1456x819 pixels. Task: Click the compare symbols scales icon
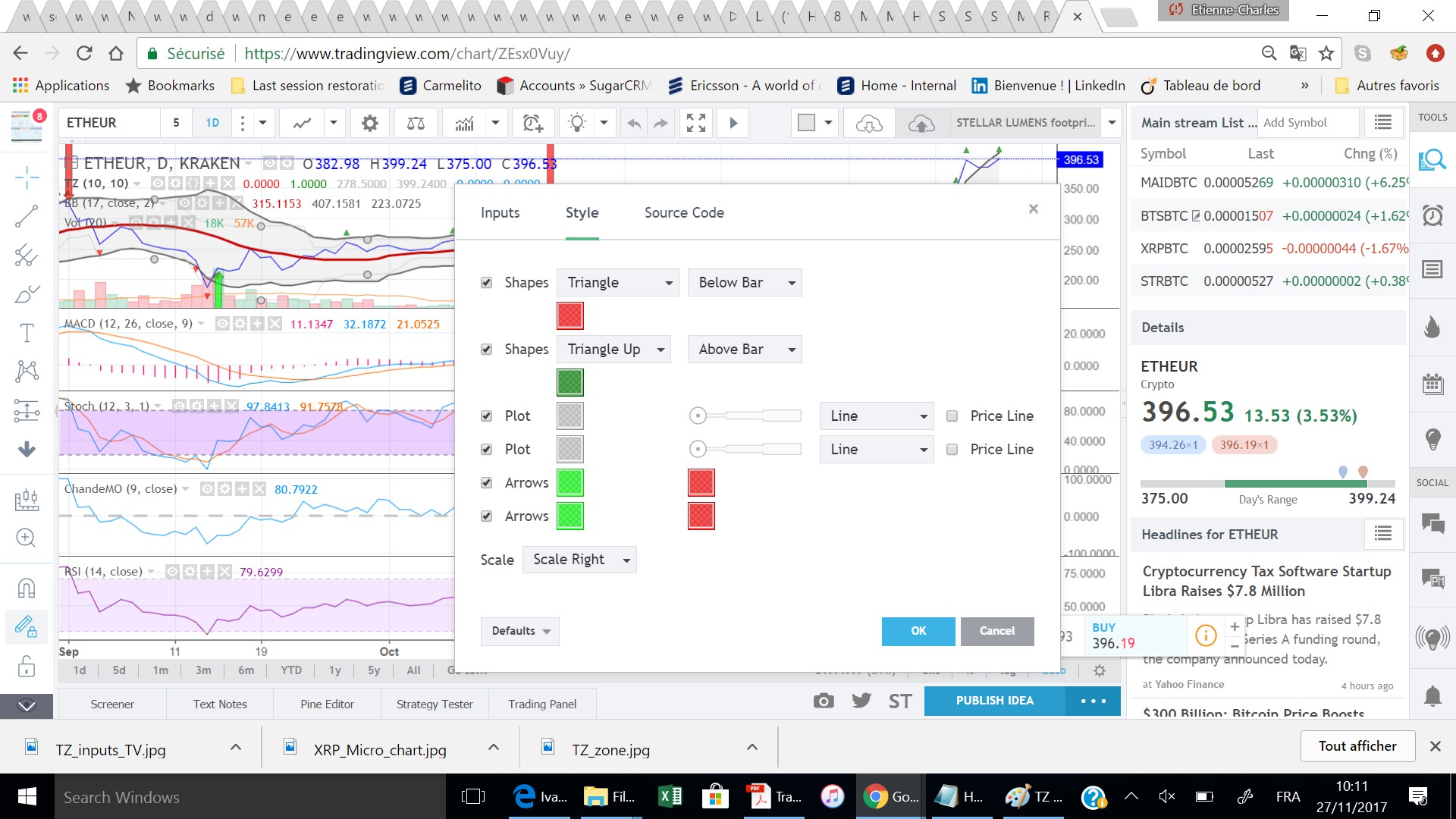pyautogui.click(x=416, y=123)
